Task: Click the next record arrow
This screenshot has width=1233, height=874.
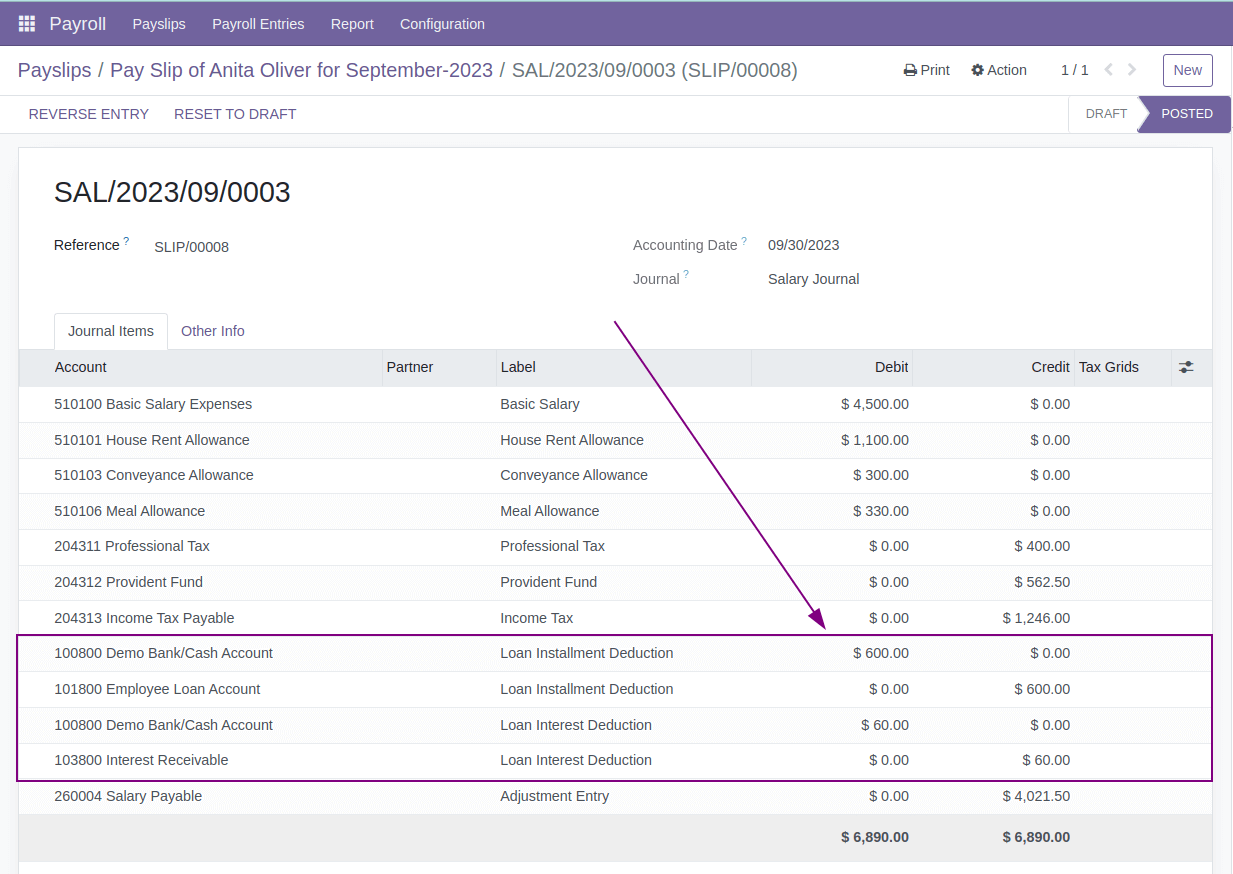Action: [x=1131, y=70]
